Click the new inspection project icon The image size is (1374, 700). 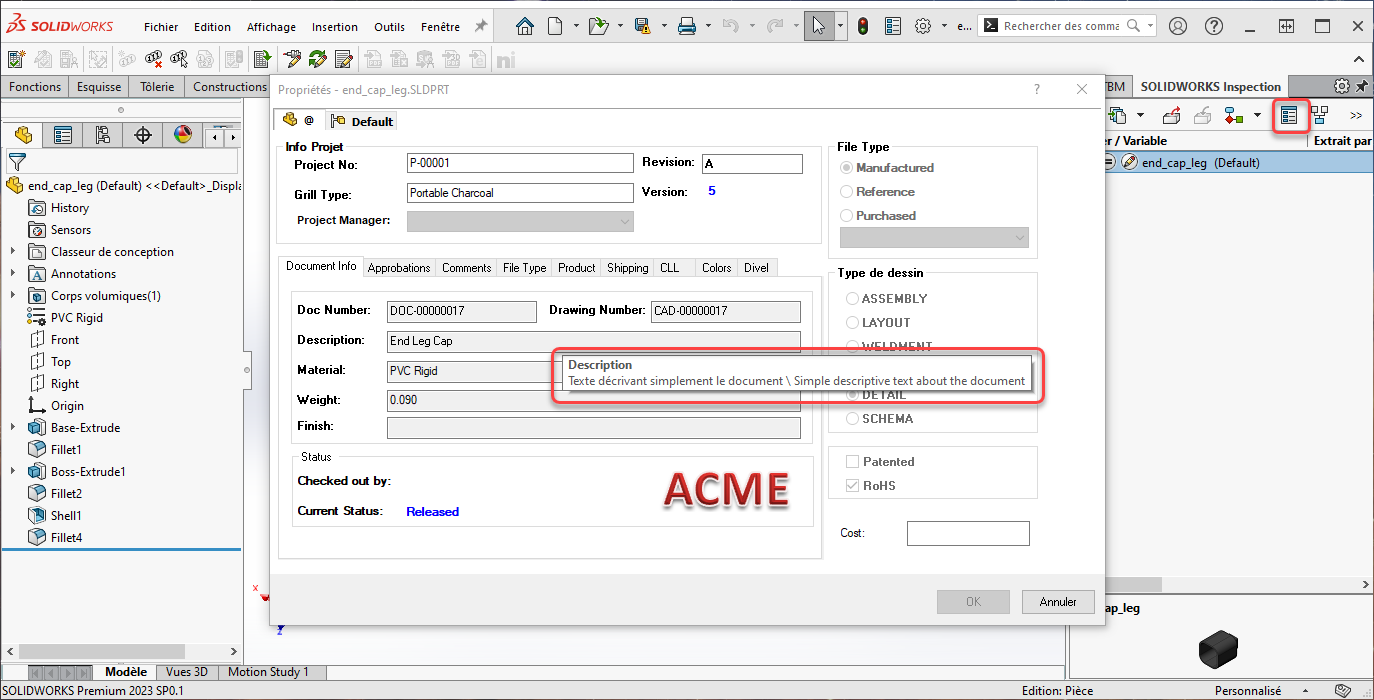pos(17,60)
